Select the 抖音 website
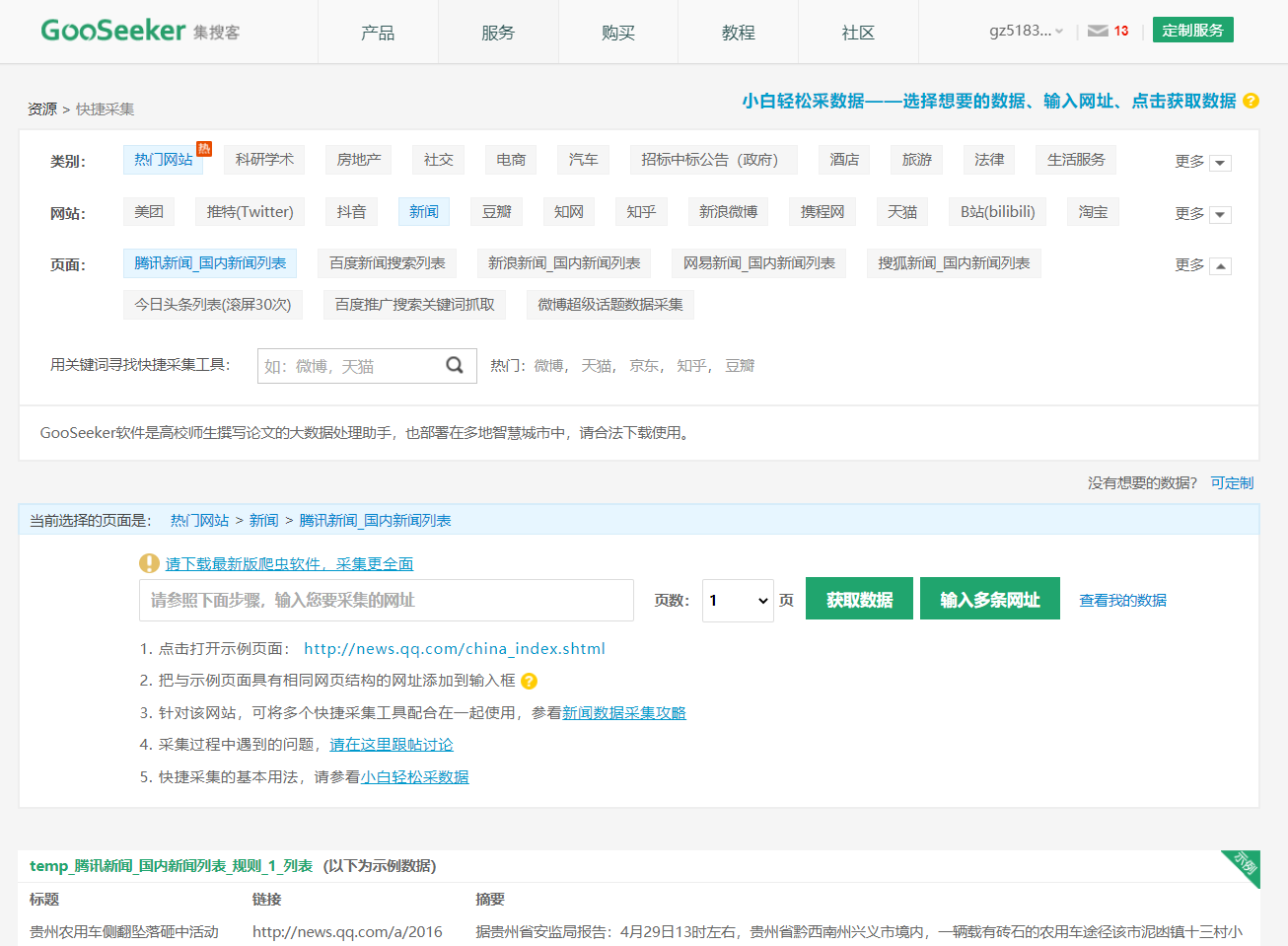1288x946 pixels. pyautogui.click(x=351, y=212)
